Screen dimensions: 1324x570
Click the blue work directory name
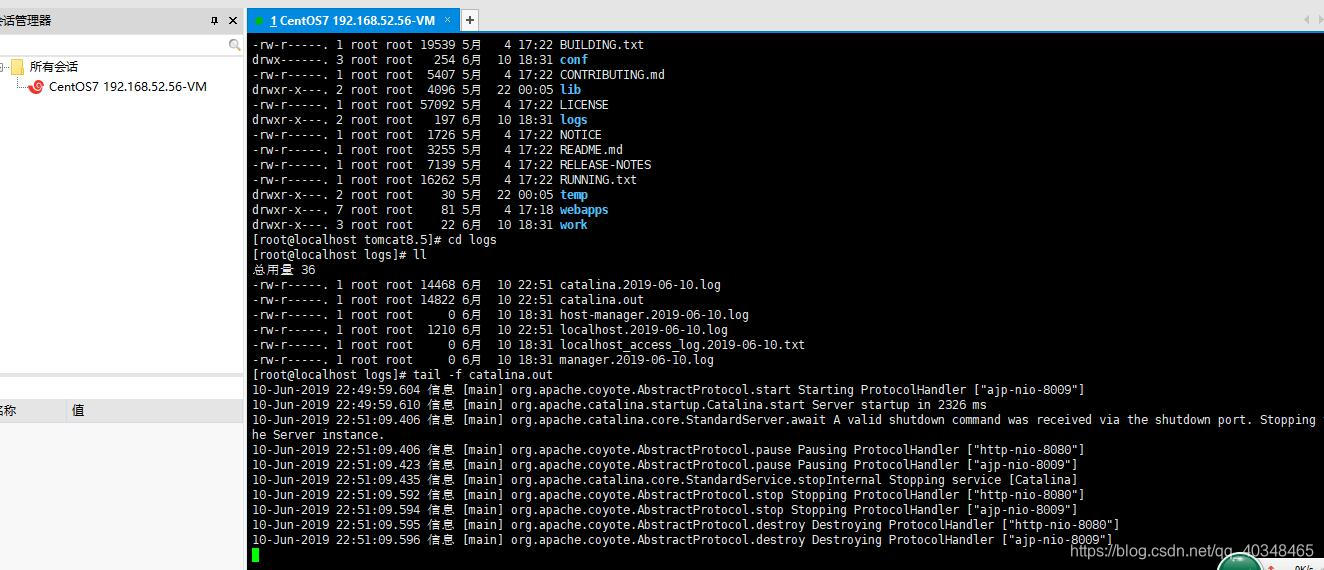(574, 225)
